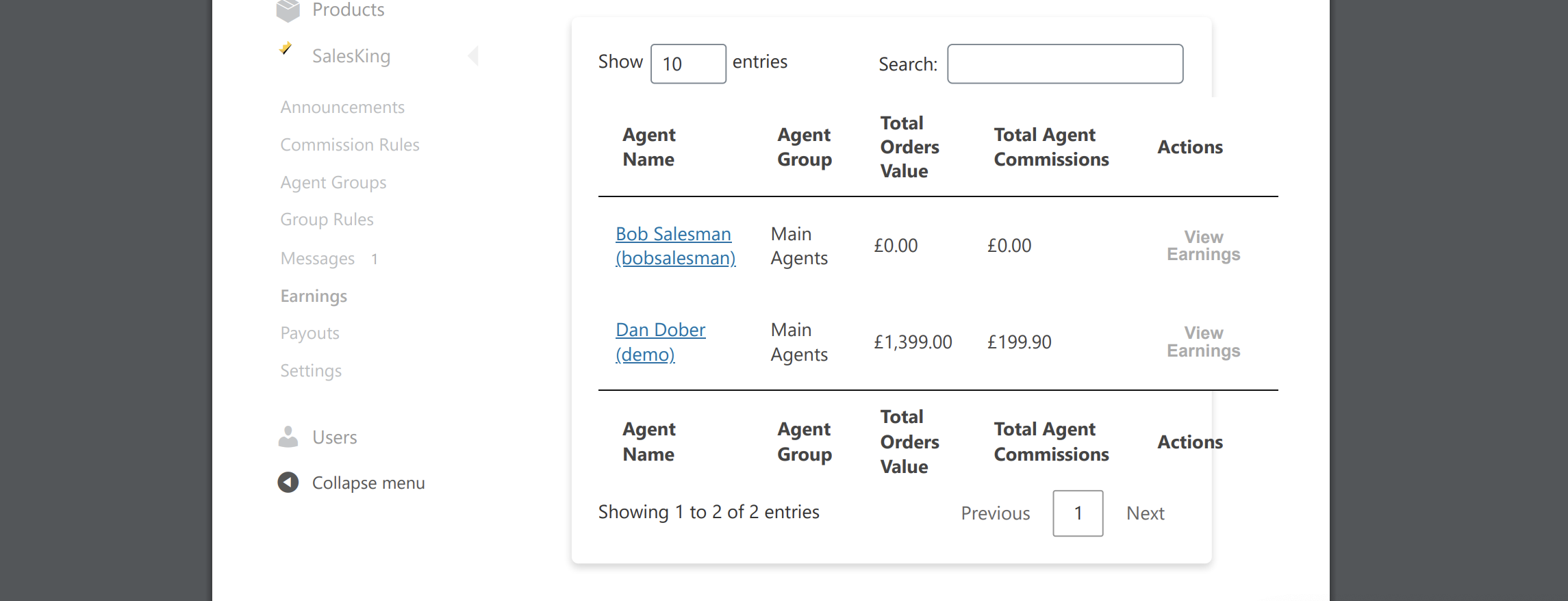Click the Collapse menu arrow icon

288,483
